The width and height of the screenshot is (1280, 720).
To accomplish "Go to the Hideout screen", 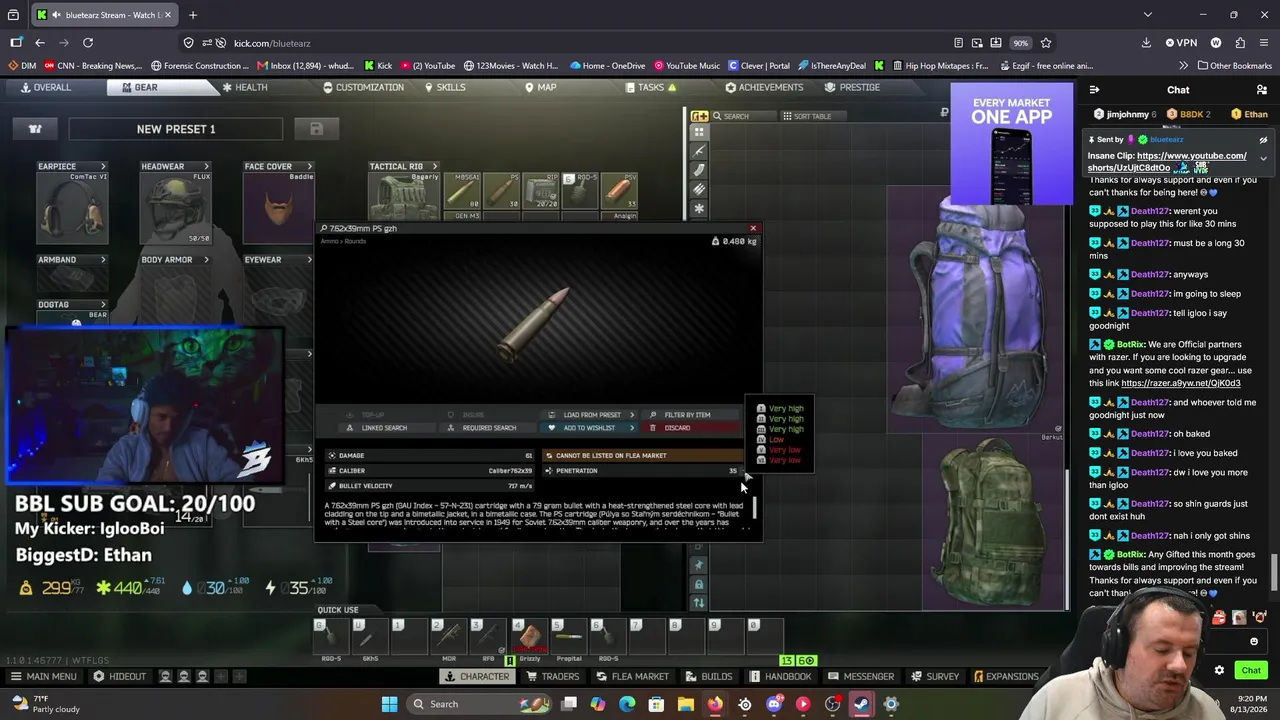I will point(120,677).
